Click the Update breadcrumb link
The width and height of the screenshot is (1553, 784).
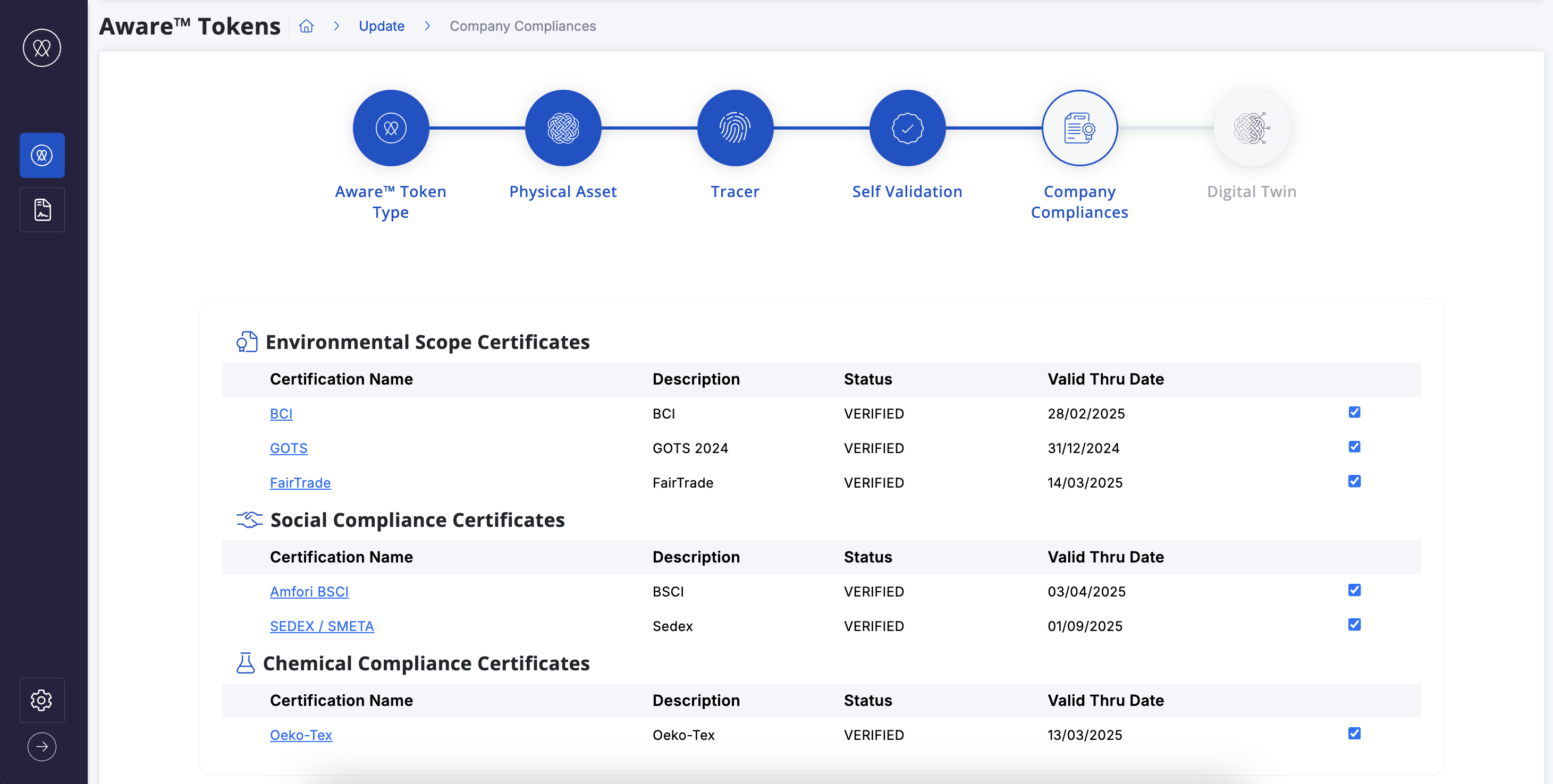click(381, 26)
